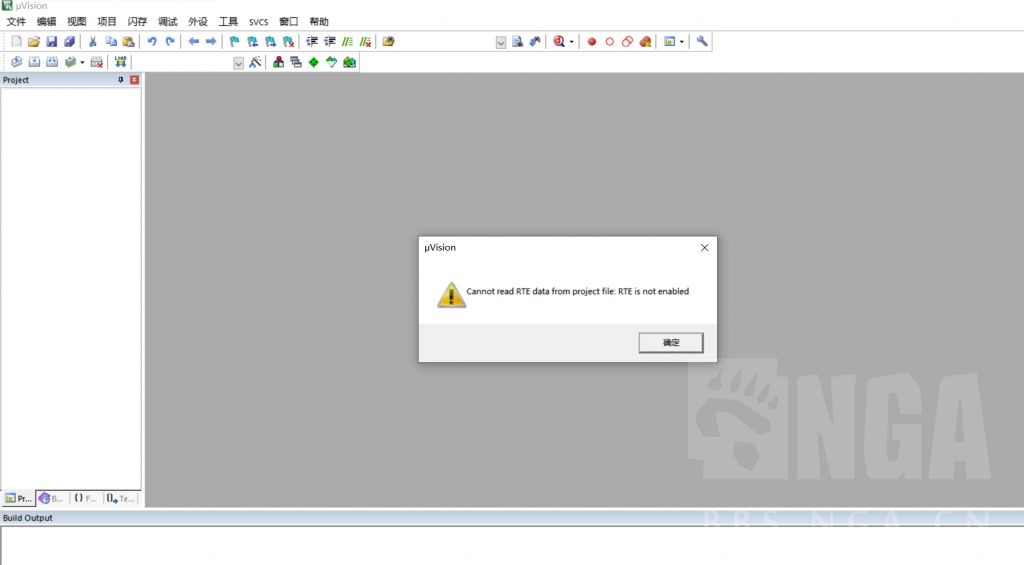Undo the last action with the toolbar arrow
This screenshot has width=1024, height=565.
pos(152,42)
